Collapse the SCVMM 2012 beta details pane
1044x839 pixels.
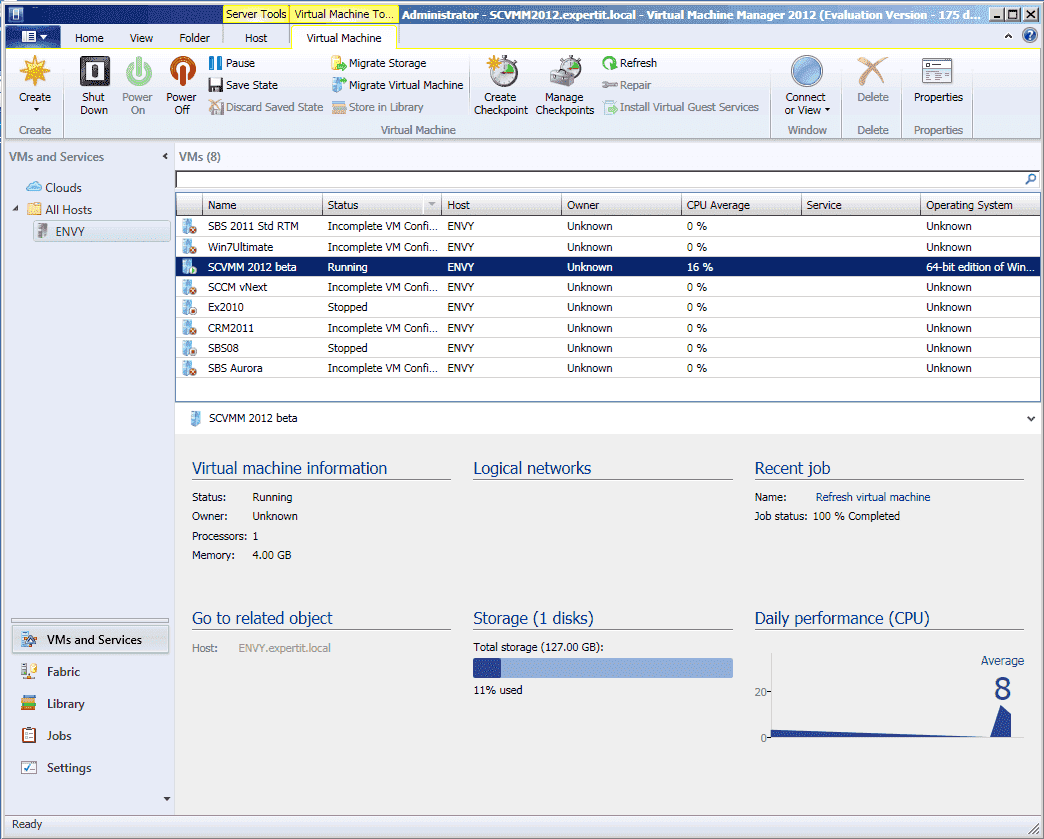(1031, 419)
